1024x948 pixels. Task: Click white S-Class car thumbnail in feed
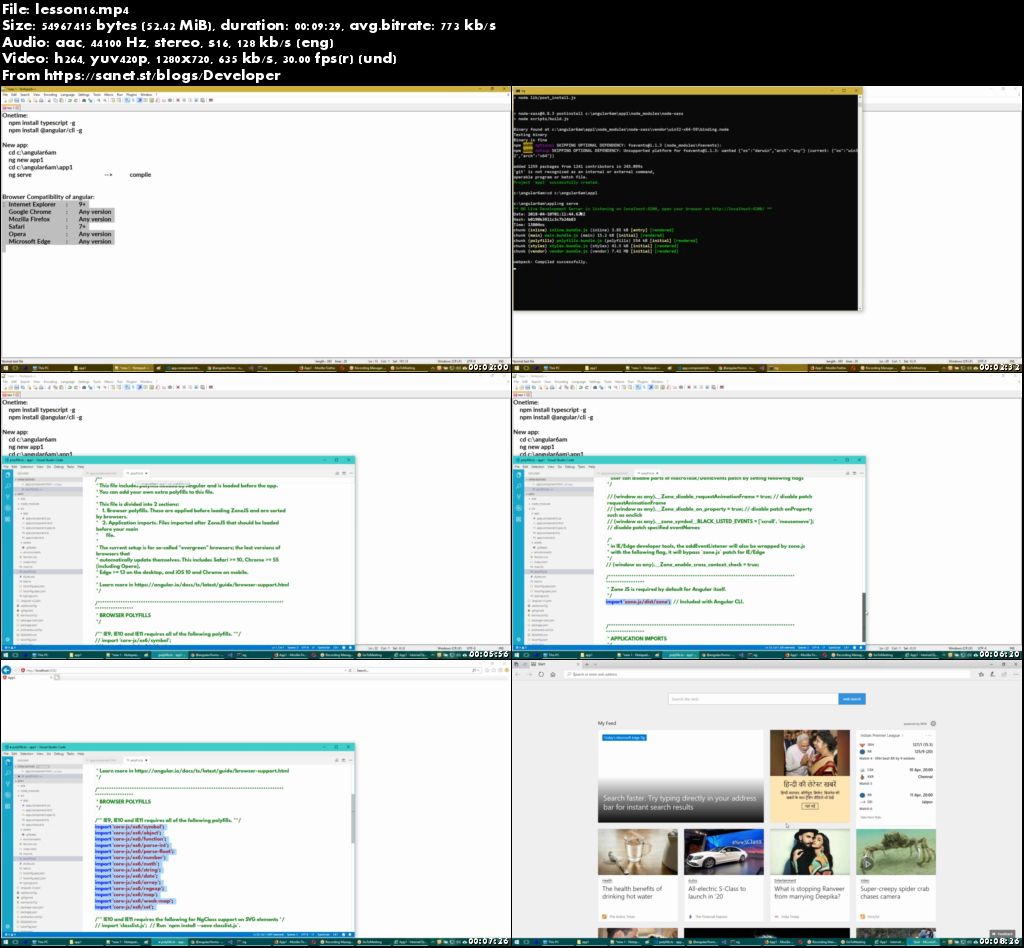(x=724, y=852)
